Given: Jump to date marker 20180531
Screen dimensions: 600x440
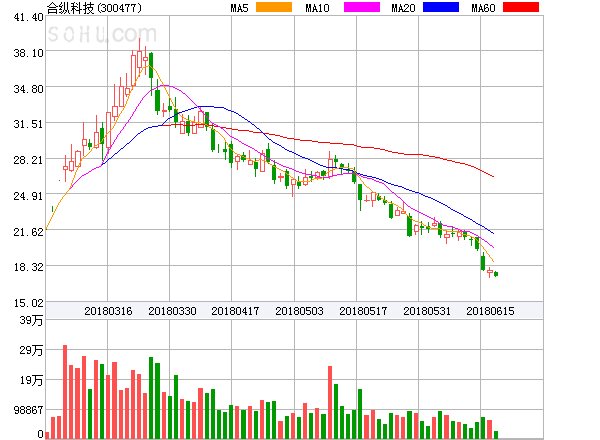Looking at the screenshot, I should tap(428, 311).
